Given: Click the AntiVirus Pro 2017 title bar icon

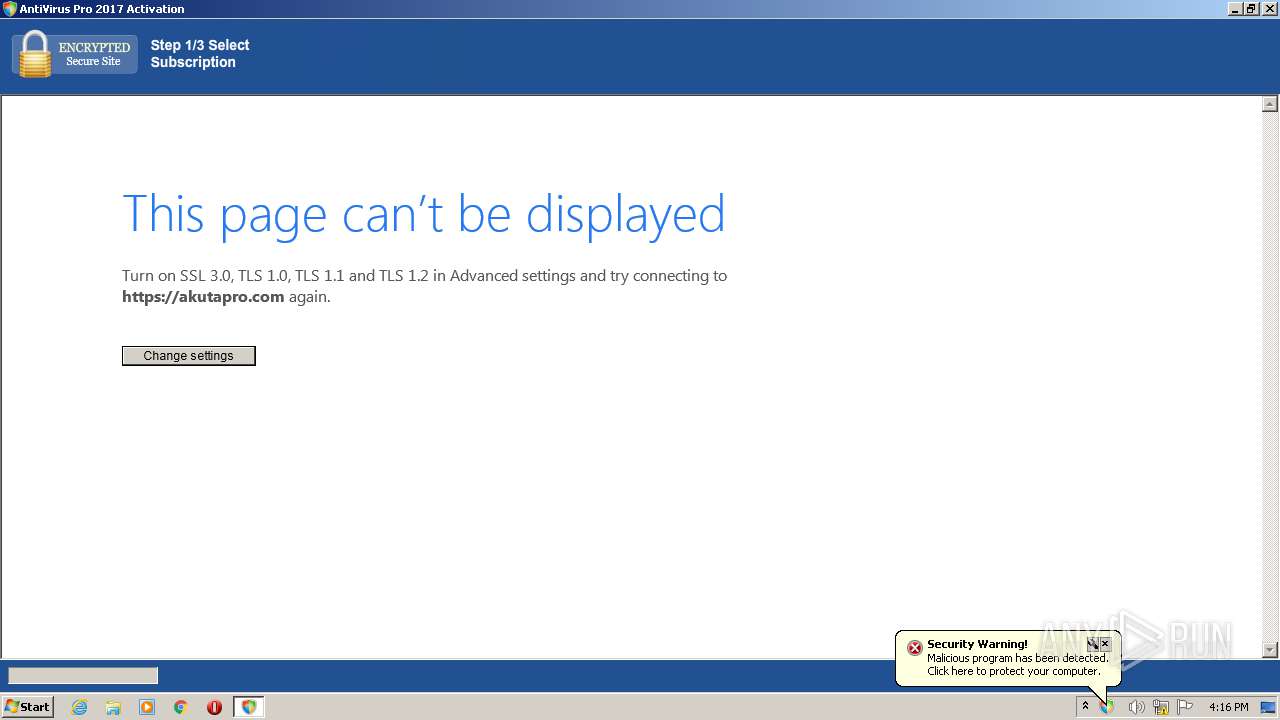Looking at the screenshot, I should 9,9.
